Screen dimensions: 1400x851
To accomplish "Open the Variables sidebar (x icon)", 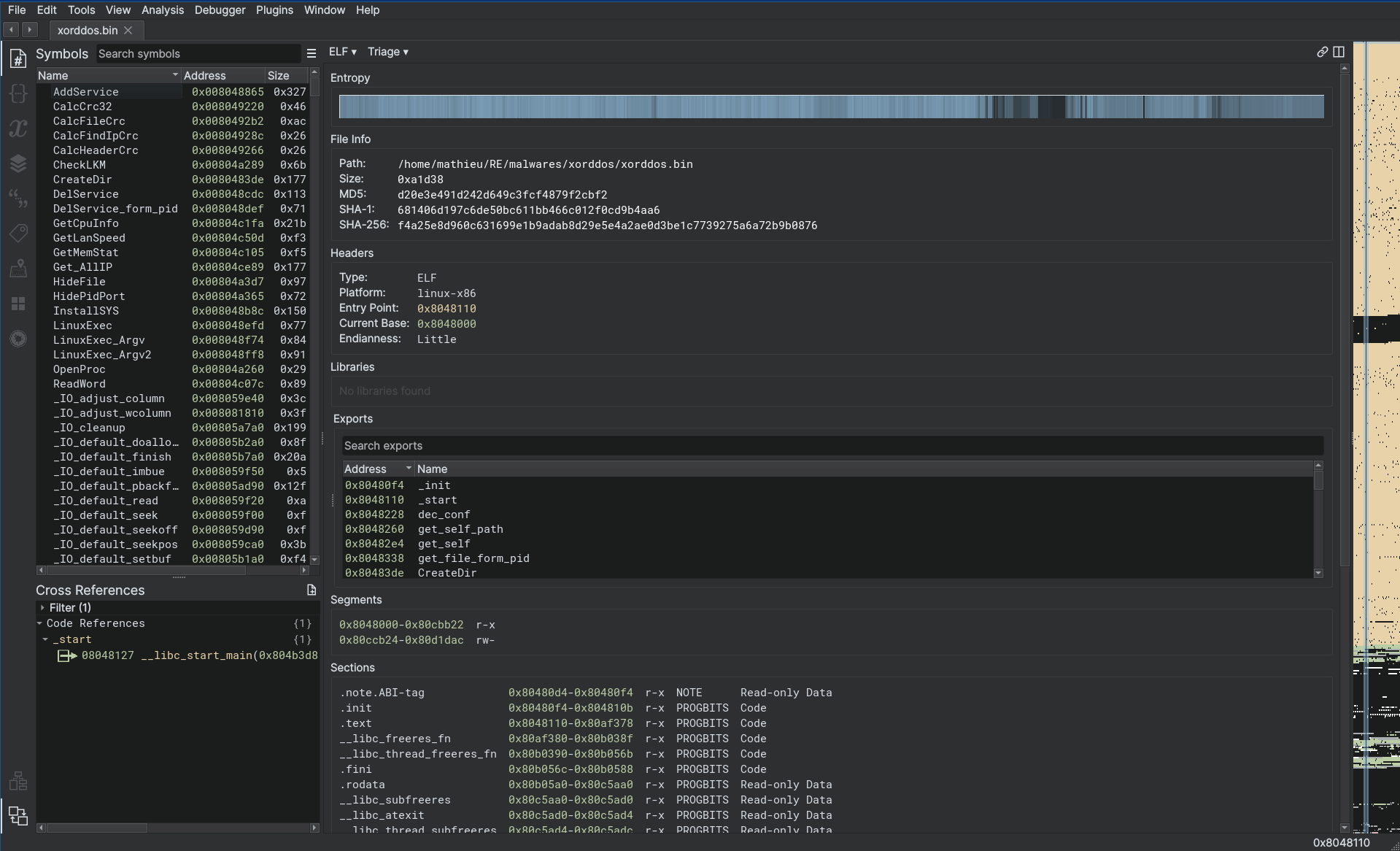I will click(18, 128).
